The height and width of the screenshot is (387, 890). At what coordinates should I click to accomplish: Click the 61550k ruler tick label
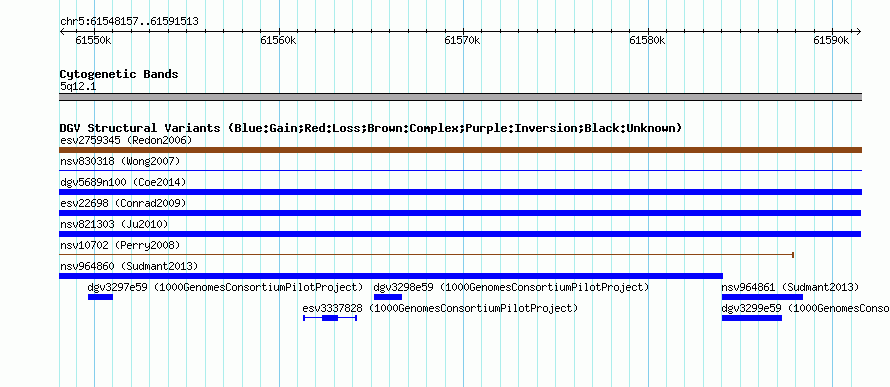pos(93,40)
